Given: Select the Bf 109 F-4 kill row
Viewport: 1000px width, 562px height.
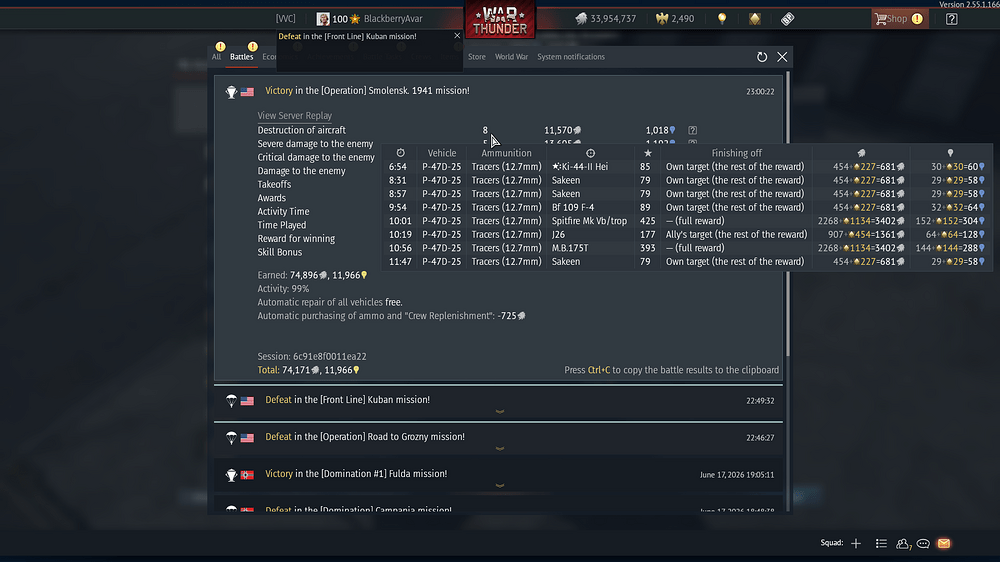Looking at the screenshot, I should [686, 207].
